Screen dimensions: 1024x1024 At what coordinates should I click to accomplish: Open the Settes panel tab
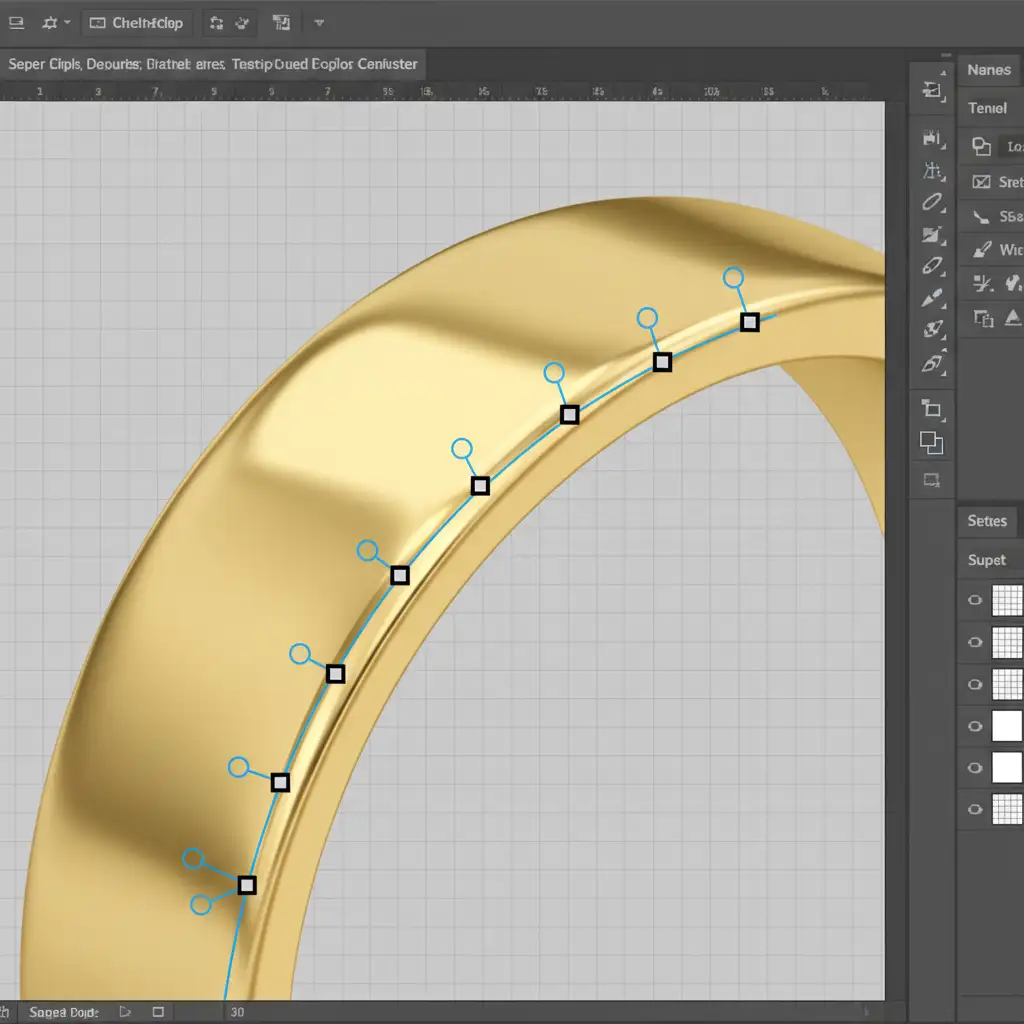(x=987, y=521)
